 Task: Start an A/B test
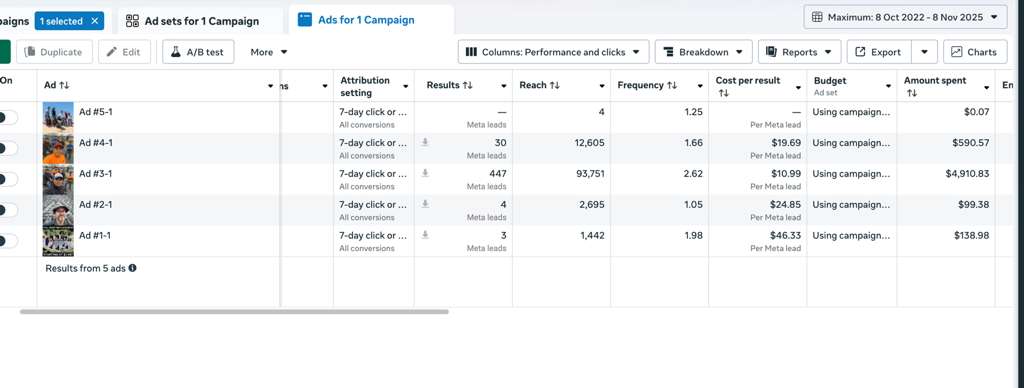[198, 52]
